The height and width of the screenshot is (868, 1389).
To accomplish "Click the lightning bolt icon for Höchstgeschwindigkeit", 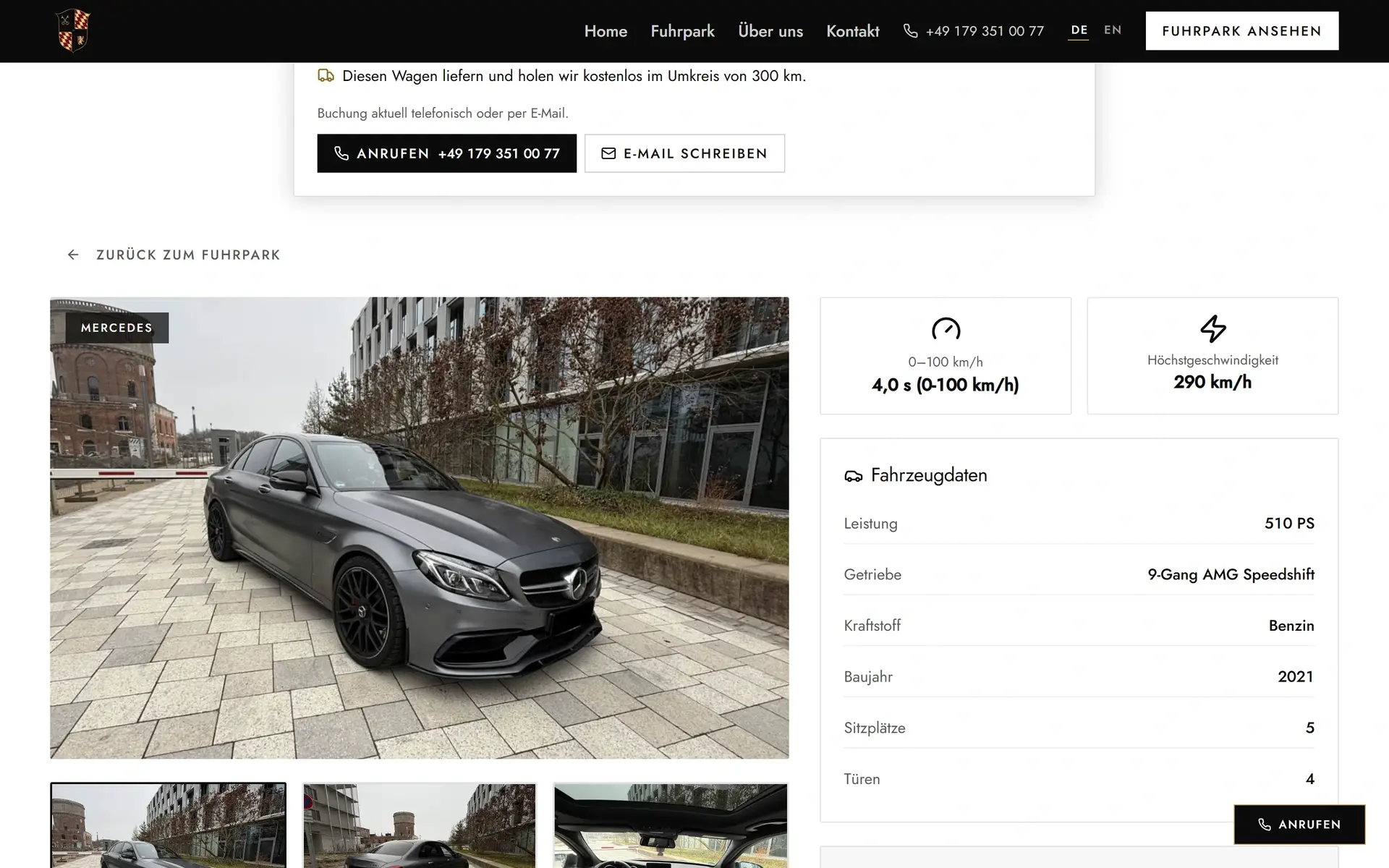I will [x=1212, y=328].
